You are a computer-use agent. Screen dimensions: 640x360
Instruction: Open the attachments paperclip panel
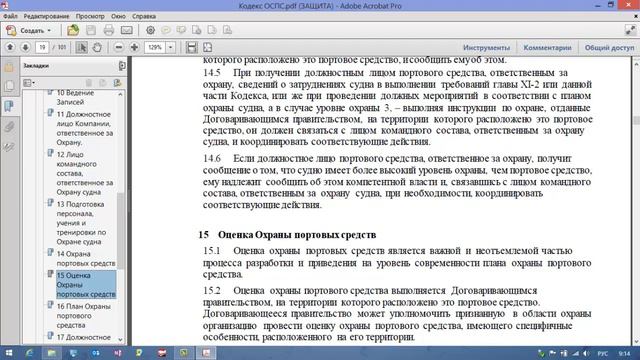tap(9, 127)
